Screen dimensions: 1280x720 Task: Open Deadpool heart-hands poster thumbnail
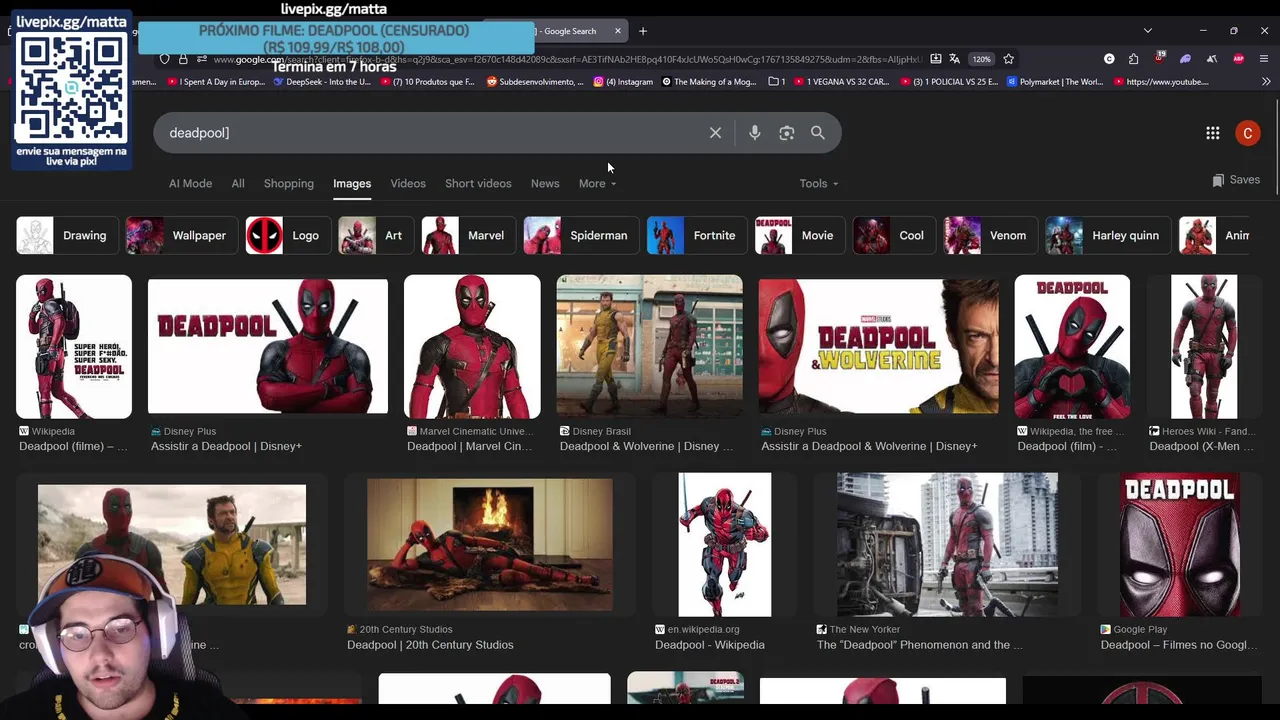pyautogui.click(x=1072, y=347)
